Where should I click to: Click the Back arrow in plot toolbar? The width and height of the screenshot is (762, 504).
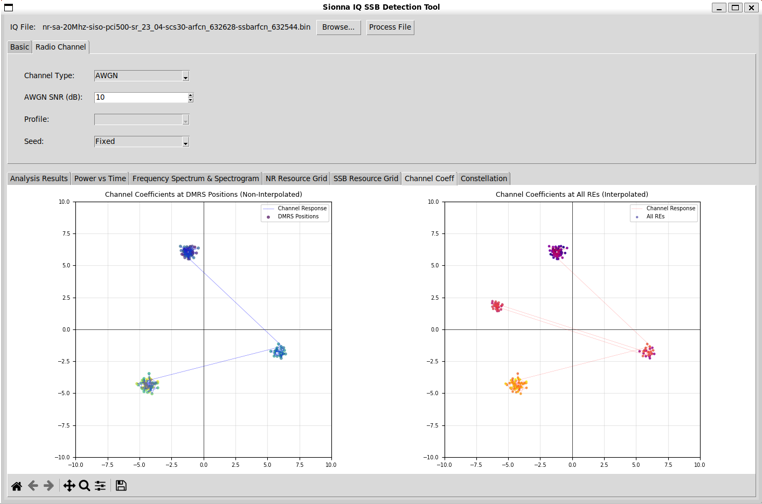point(33,486)
